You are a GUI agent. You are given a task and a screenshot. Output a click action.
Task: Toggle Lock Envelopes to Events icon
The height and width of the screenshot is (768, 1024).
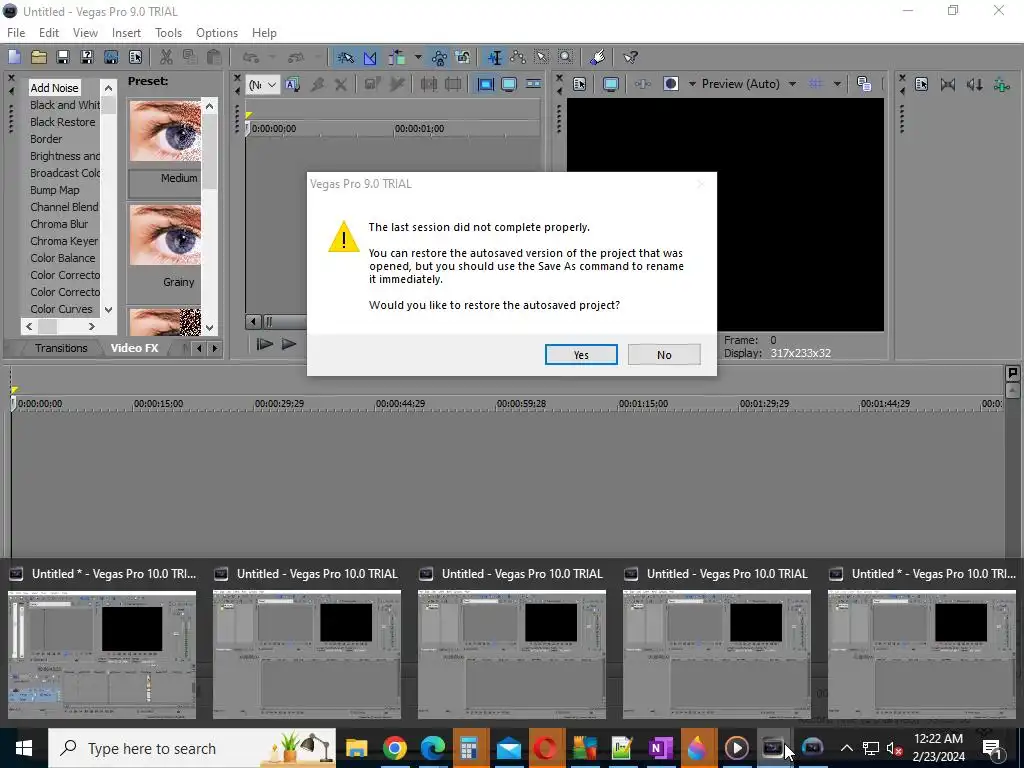[439, 57]
